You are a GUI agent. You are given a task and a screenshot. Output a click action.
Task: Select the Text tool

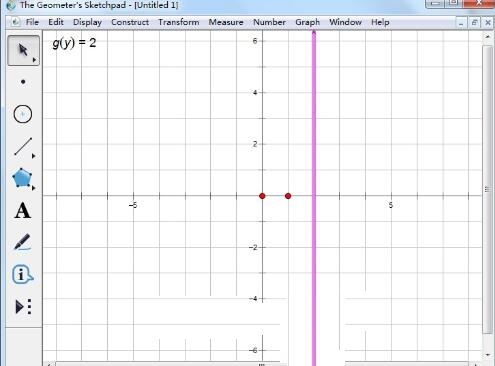[x=23, y=211]
